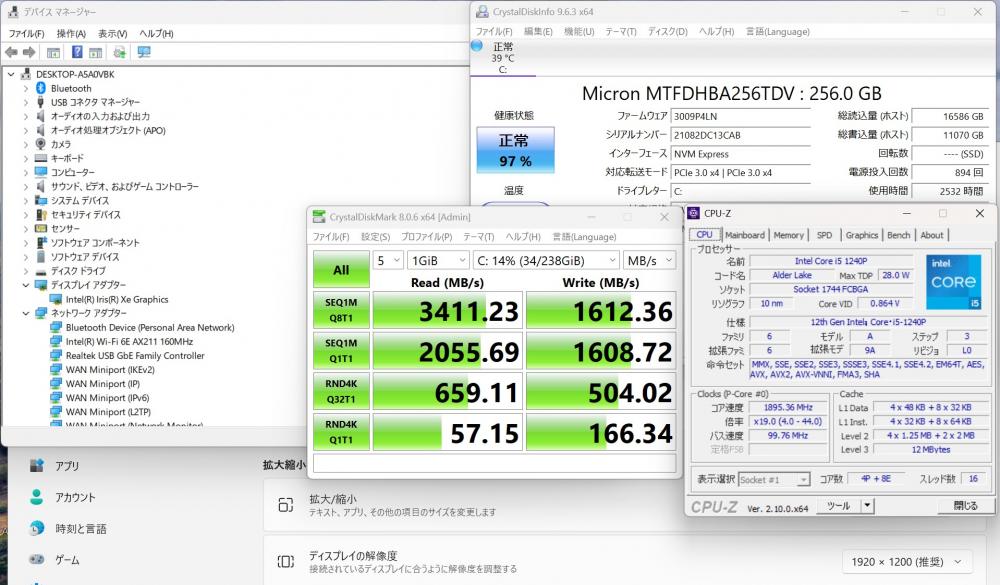
Task: Open 設定(S) menu in CrystalDiskMark
Action: coord(375,237)
